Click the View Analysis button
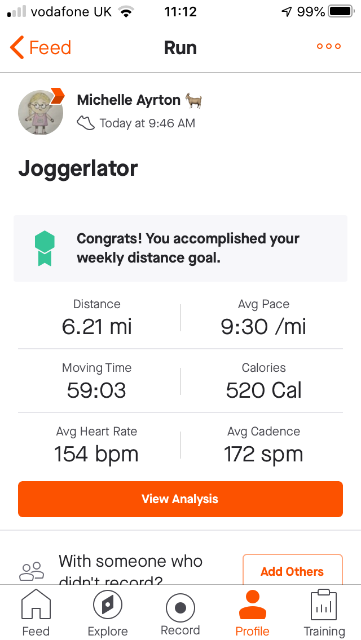This screenshot has width=361, height=640. coord(180,499)
